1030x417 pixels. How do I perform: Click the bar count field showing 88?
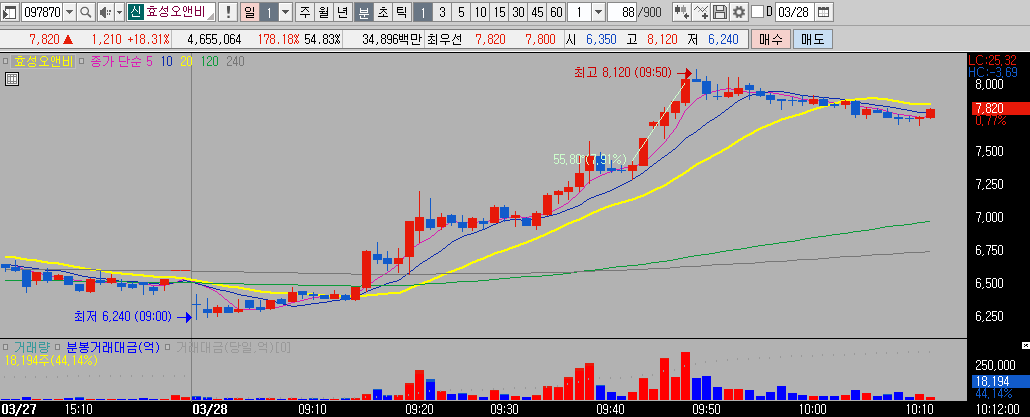(623, 12)
